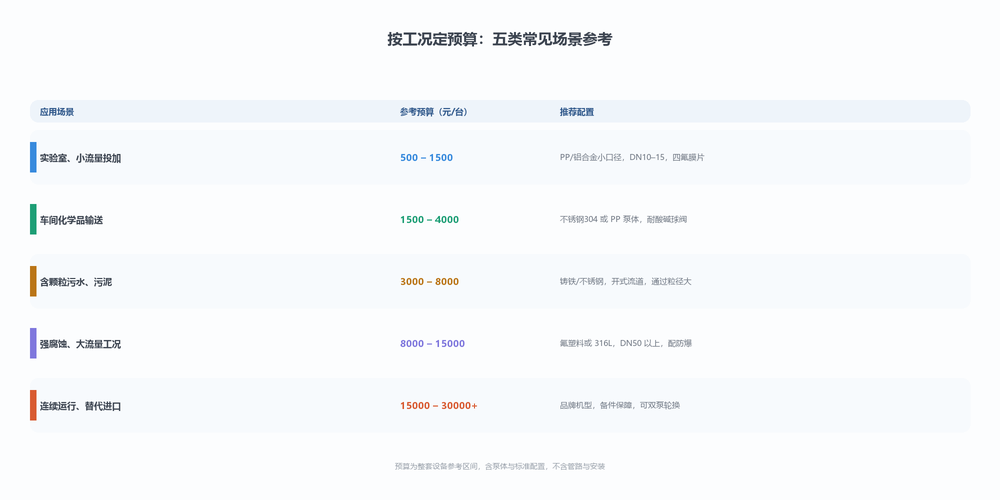Image resolution: width=1000 pixels, height=500 pixels.
Task: Click the title 按工况定预算：五类常见场景参考
Action: [500, 40]
